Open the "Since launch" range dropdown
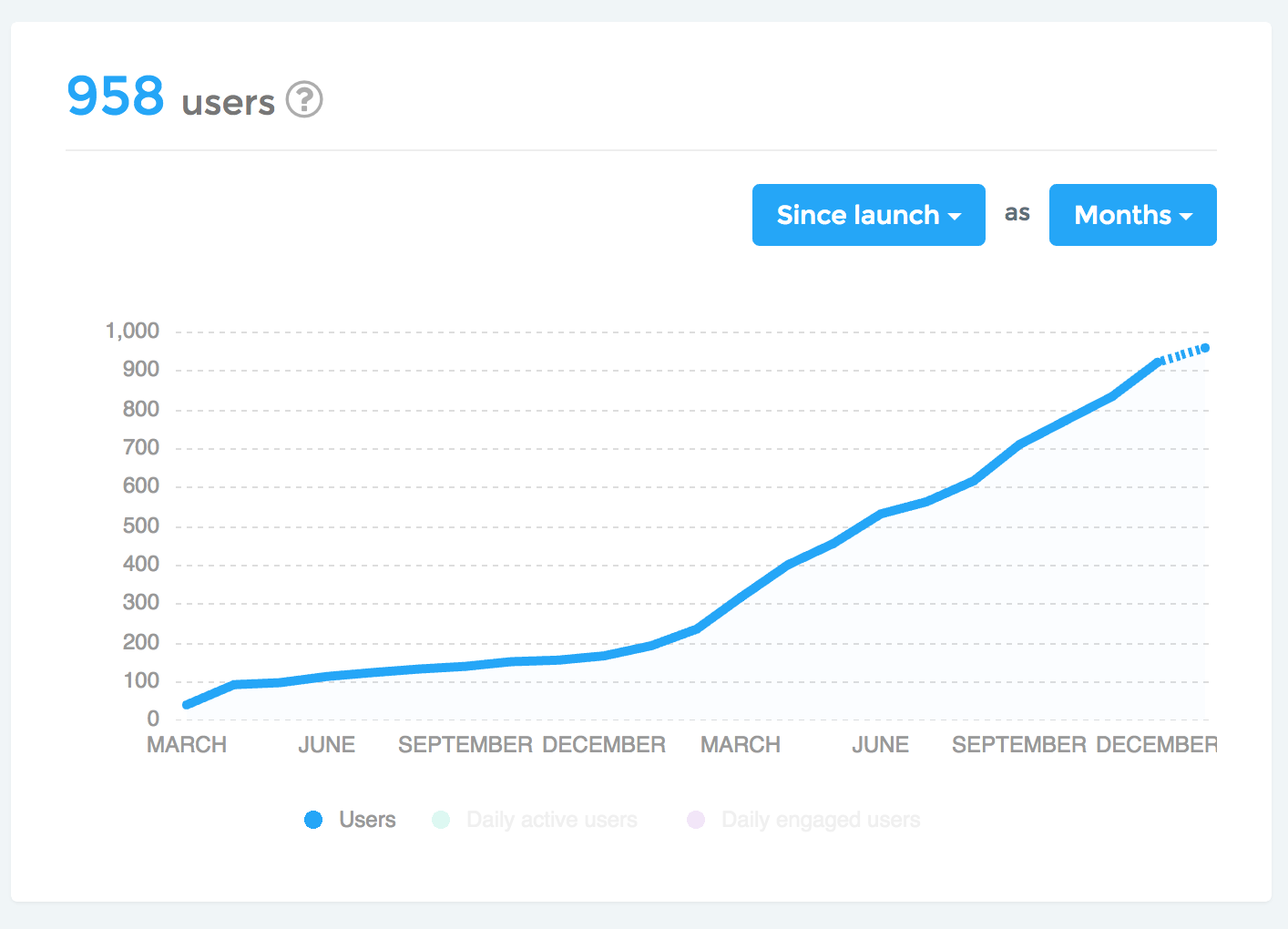1288x929 pixels. [x=868, y=215]
